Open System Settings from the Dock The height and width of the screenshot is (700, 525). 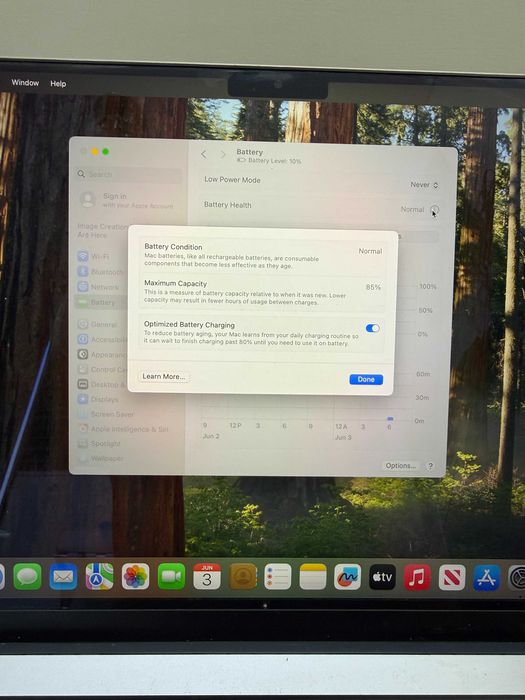pyautogui.click(x=517, y=577)
